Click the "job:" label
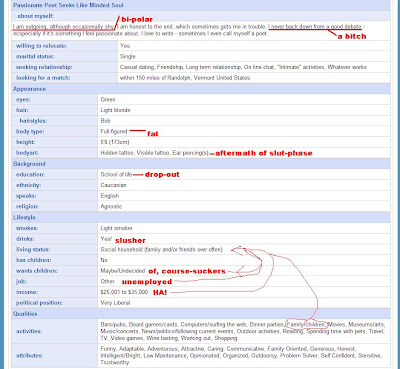The width and height of the screenshot is (400, 369). coord(21,281)
